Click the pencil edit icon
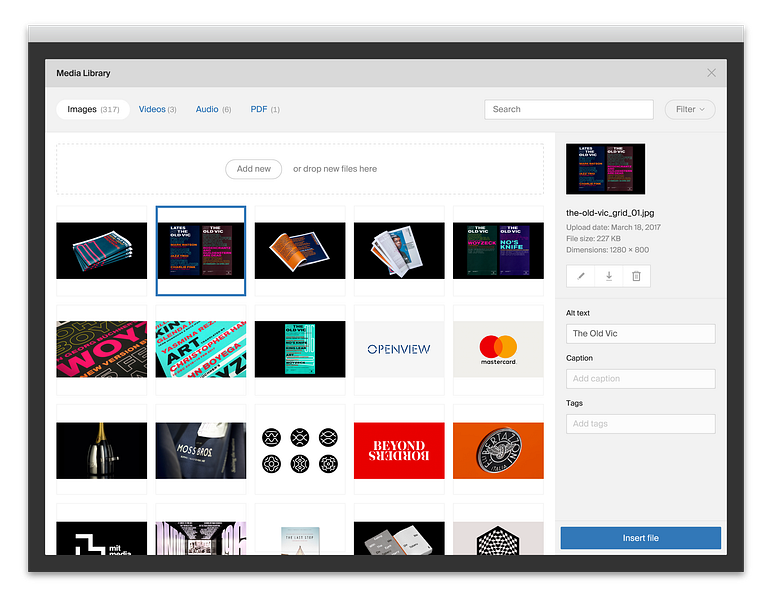This screenshot has width=772, height=600. pyautogui.click(x=580, y=276)
